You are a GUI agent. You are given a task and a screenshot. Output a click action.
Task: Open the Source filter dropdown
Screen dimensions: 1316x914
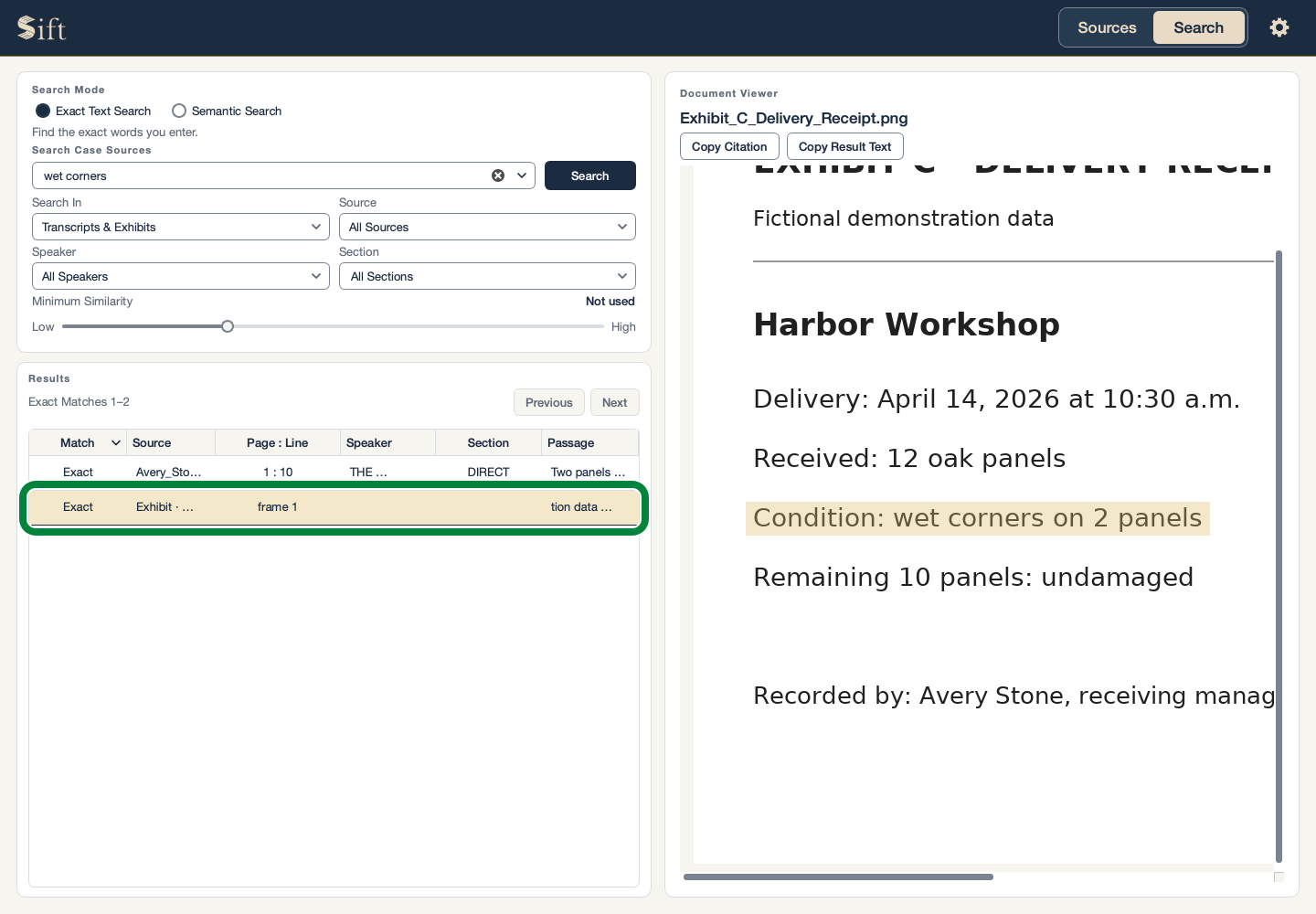(x=487, y=227)
